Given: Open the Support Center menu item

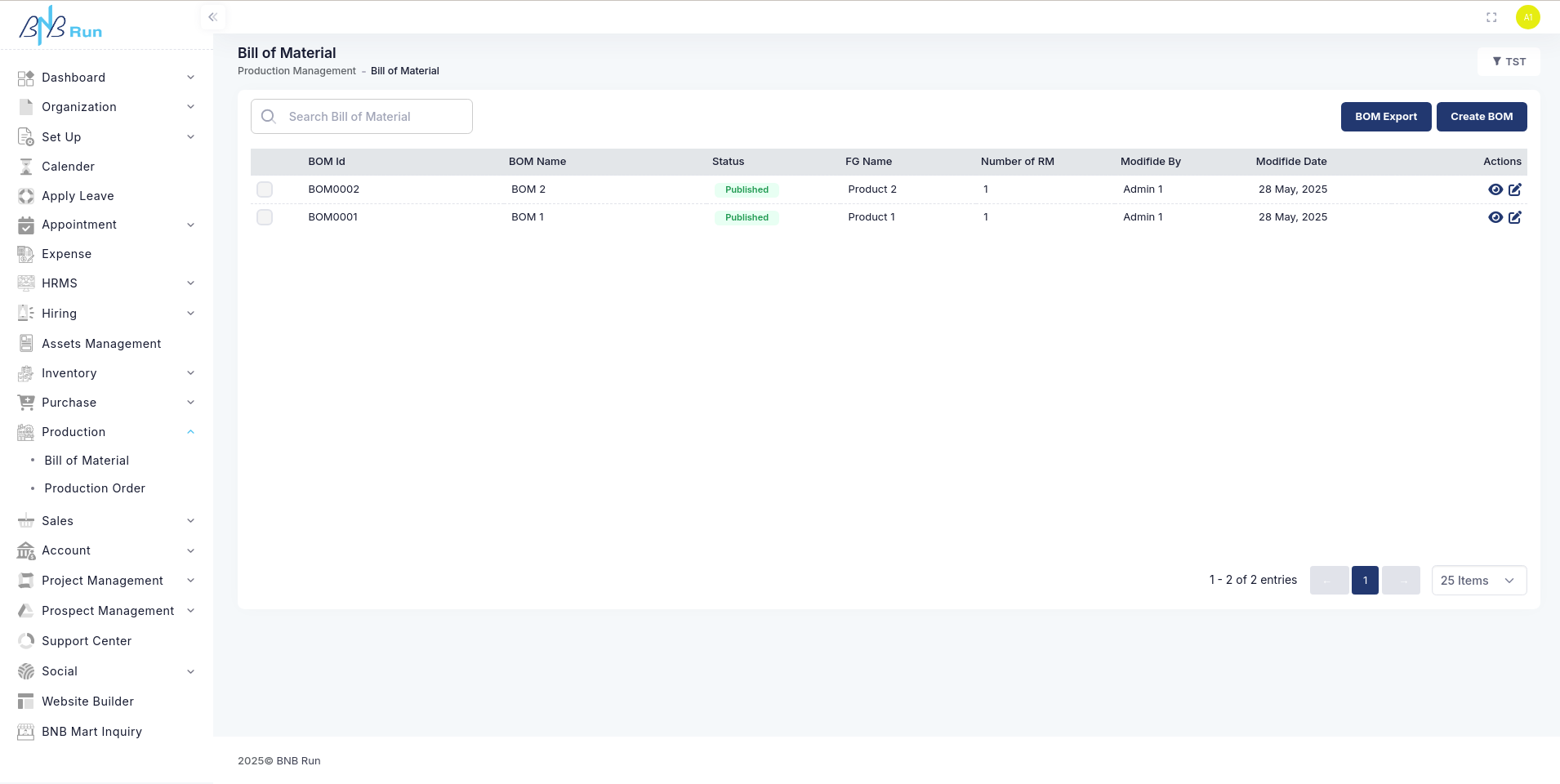Looking at the screenshot, I should (87, 641).
